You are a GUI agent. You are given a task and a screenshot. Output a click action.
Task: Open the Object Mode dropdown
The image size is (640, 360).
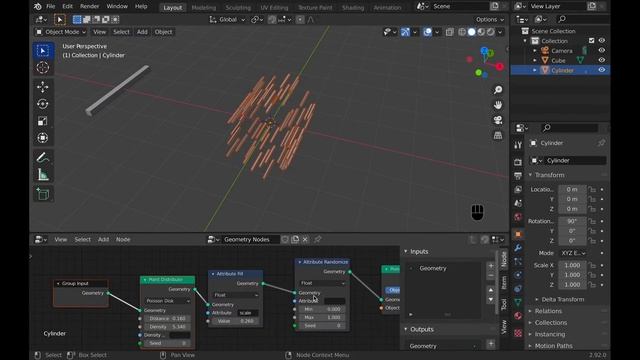(x=61, y=32)
